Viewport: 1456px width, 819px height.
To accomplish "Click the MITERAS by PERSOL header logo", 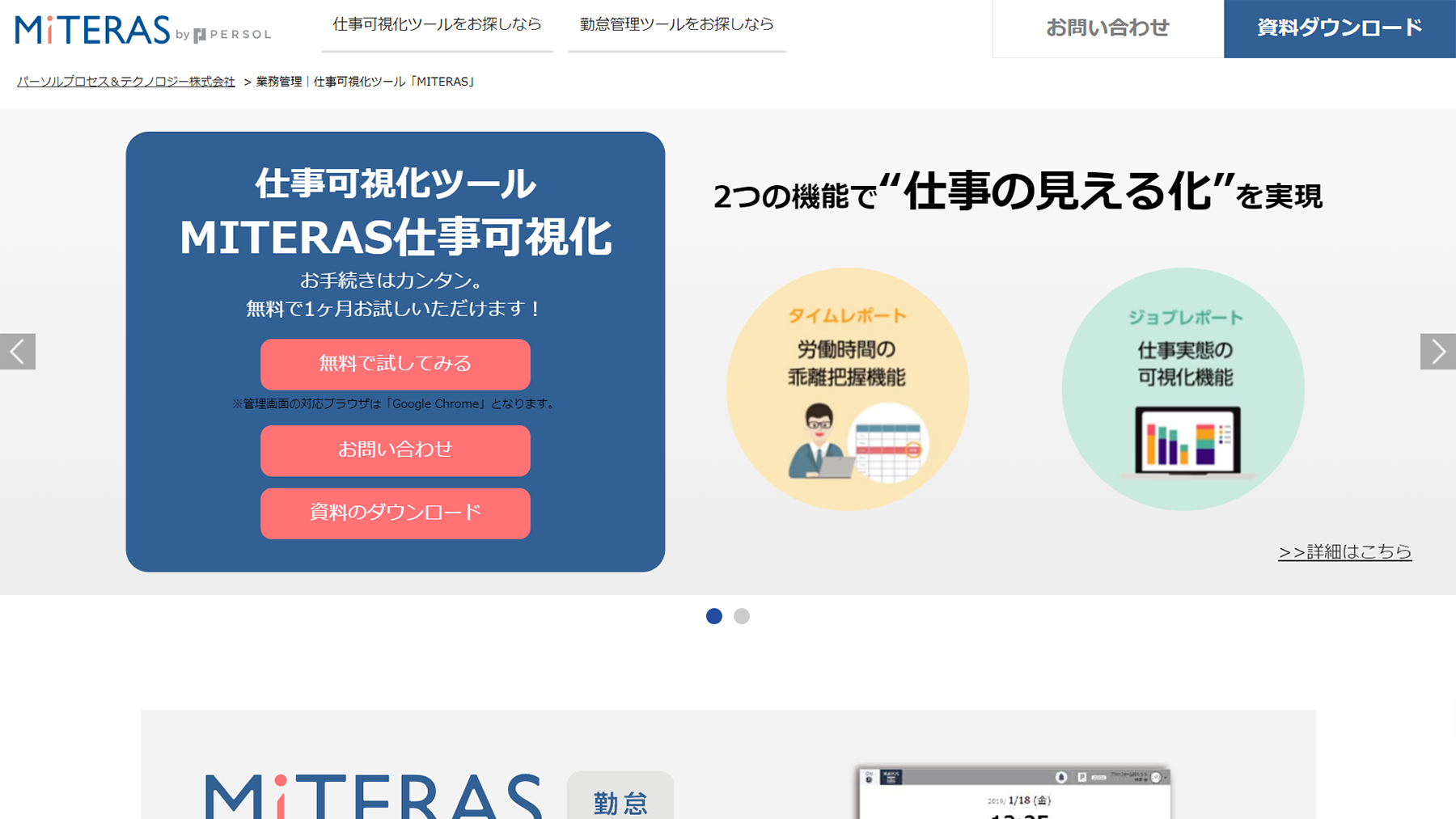I will (x=143, y=30).
